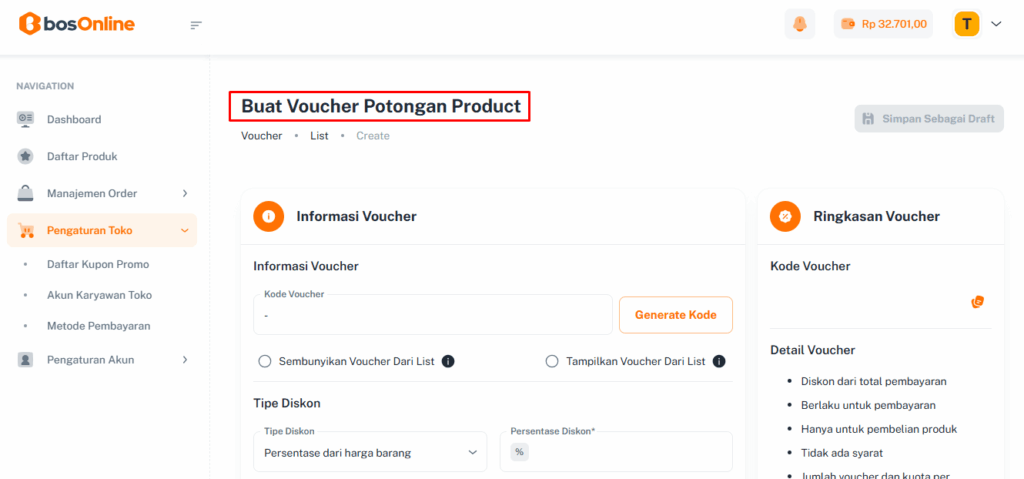Click the Generate Kode button
This screenshot has height=479, width=1024.
(x=676, y=315)
